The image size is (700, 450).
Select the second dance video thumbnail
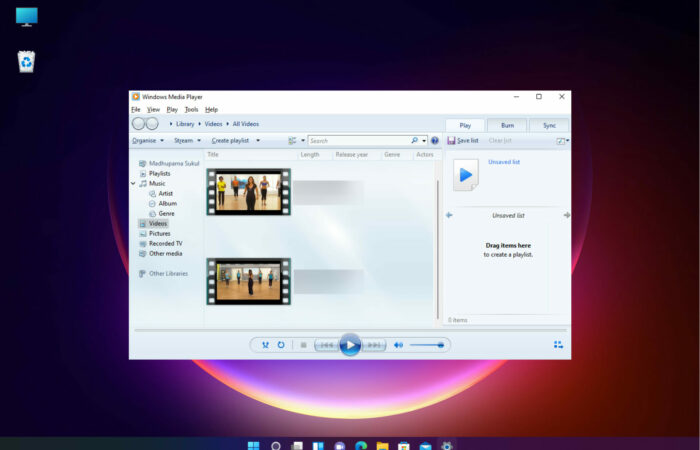pos(249,281)
